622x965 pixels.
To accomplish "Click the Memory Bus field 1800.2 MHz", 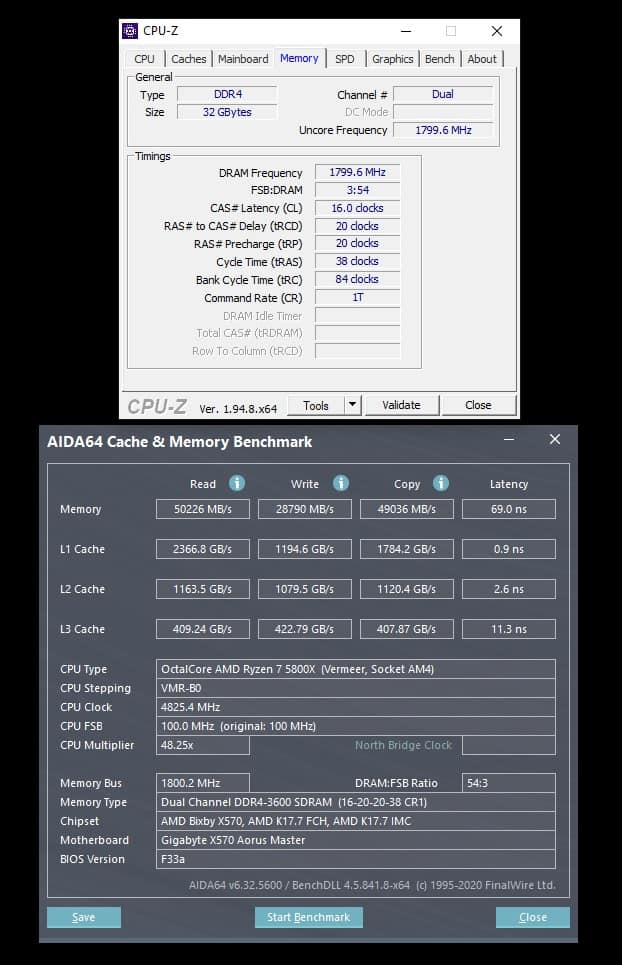I will (203, 783).
